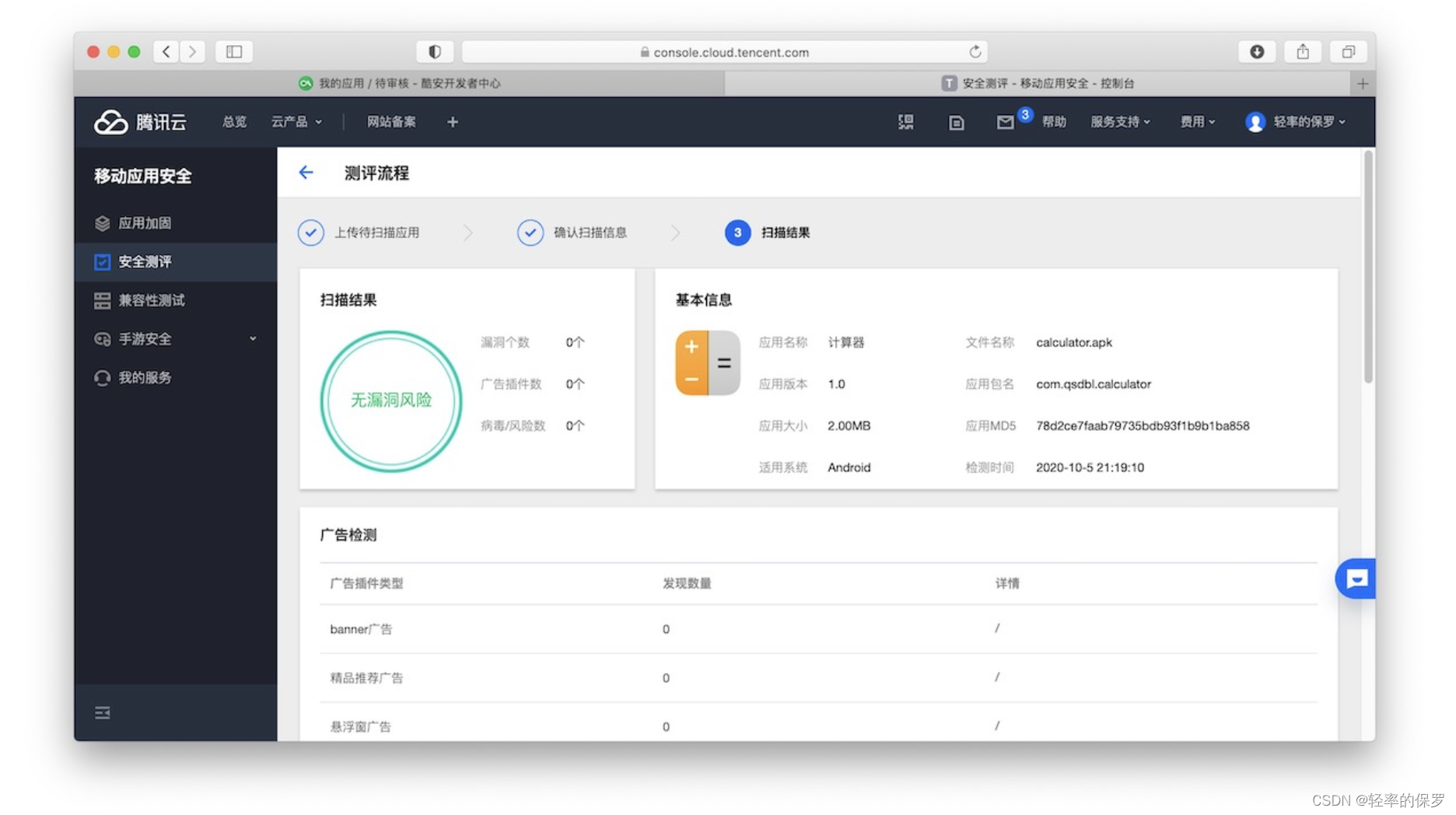
Task: Select 总览 in top navigation
Action: pyautogui.click(x=234, y=122)
